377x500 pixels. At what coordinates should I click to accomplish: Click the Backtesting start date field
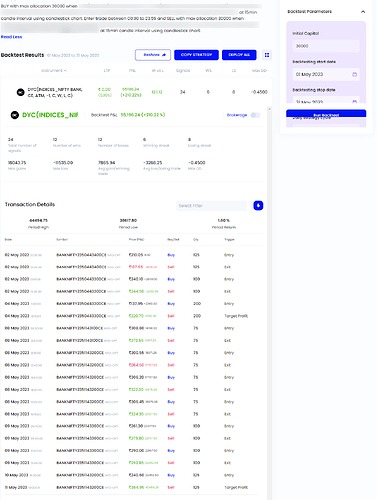[326, 74]
